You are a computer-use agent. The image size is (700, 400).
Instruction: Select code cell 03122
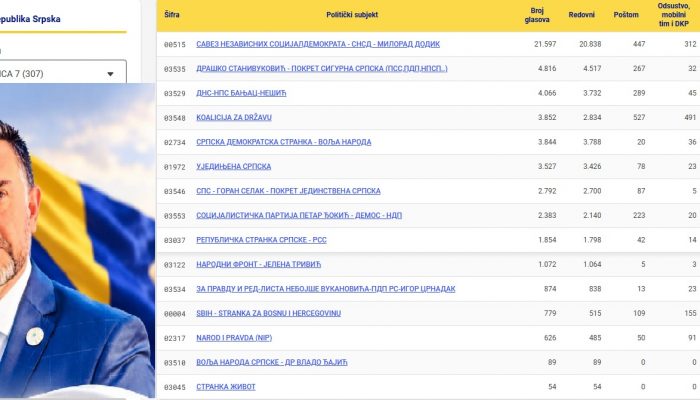pyautogui.click(x=175, y=265)
